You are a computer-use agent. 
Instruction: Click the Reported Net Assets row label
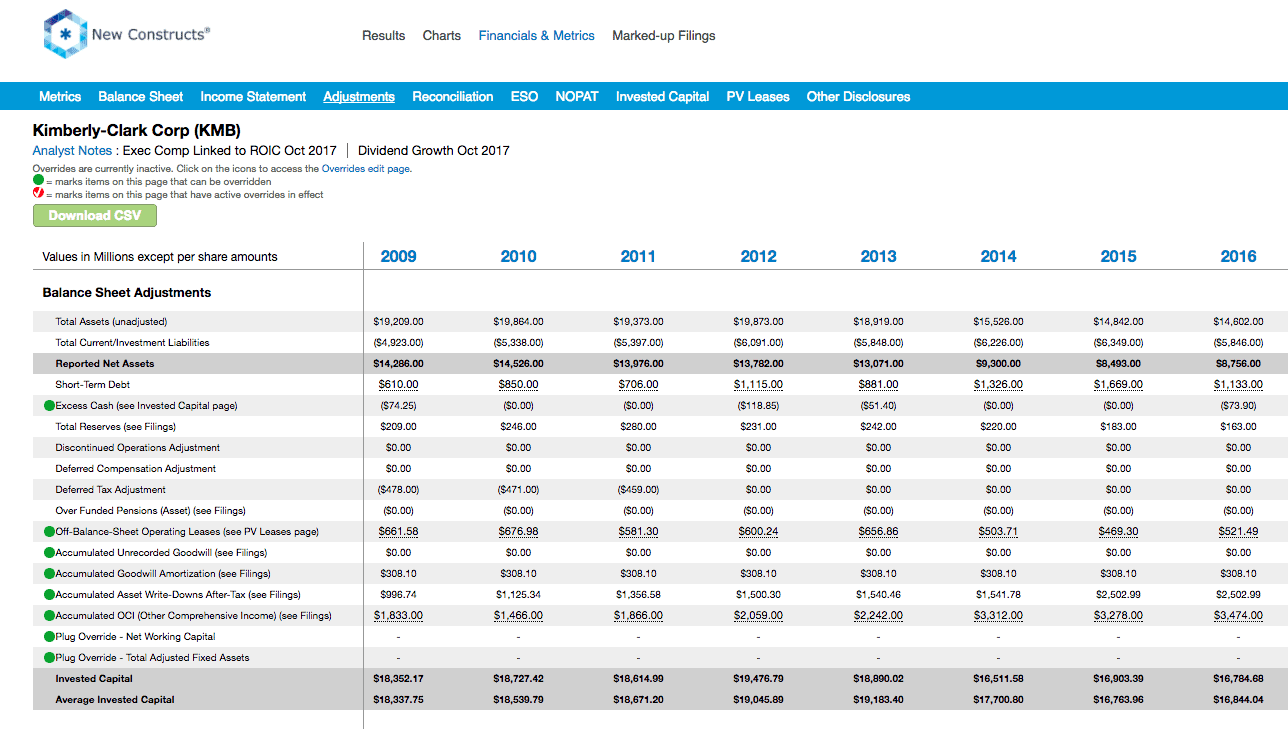[x=105, y=364]
